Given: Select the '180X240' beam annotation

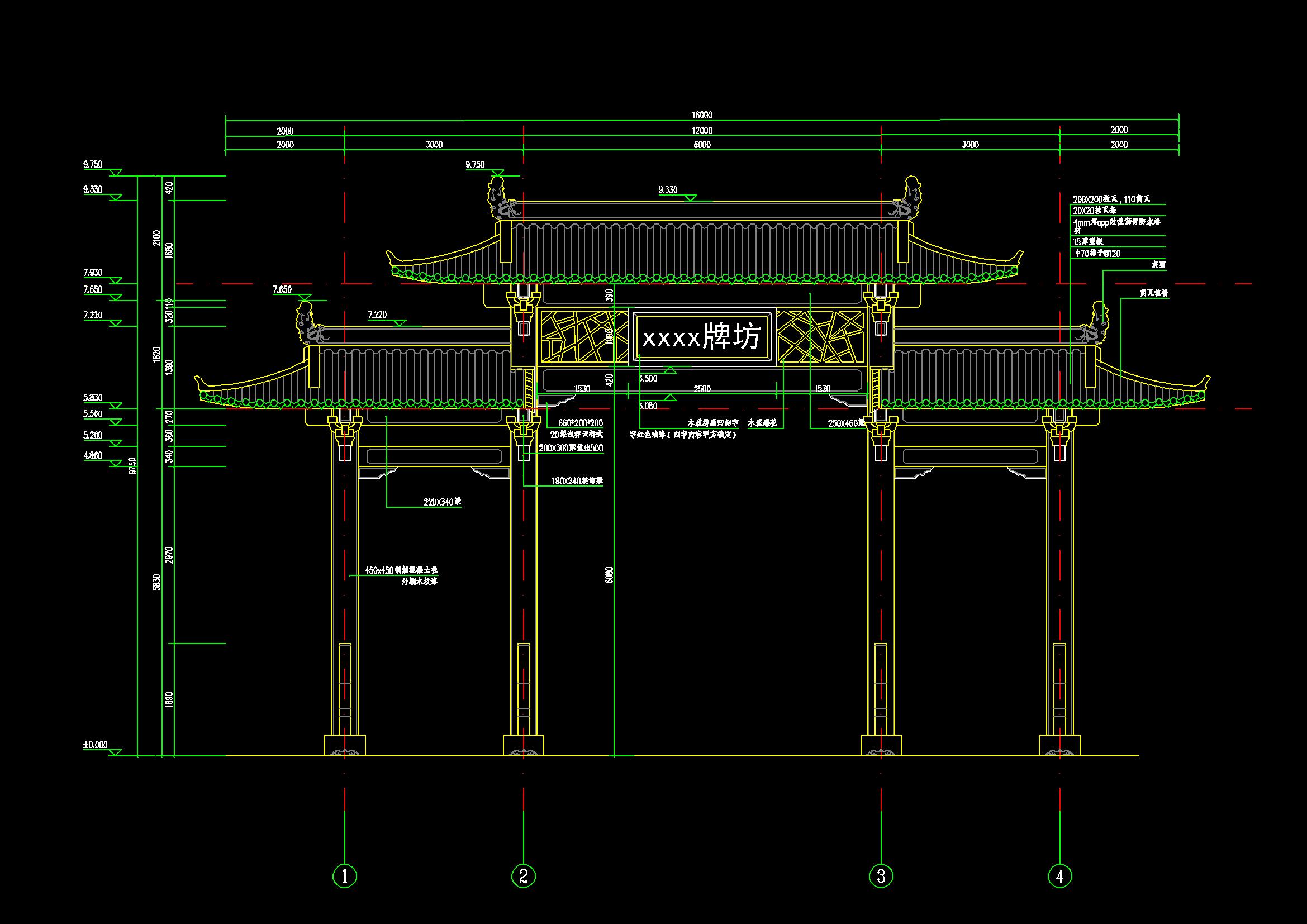Looking at the screenshot, I should pyautogui.click(x=577, y=481).
